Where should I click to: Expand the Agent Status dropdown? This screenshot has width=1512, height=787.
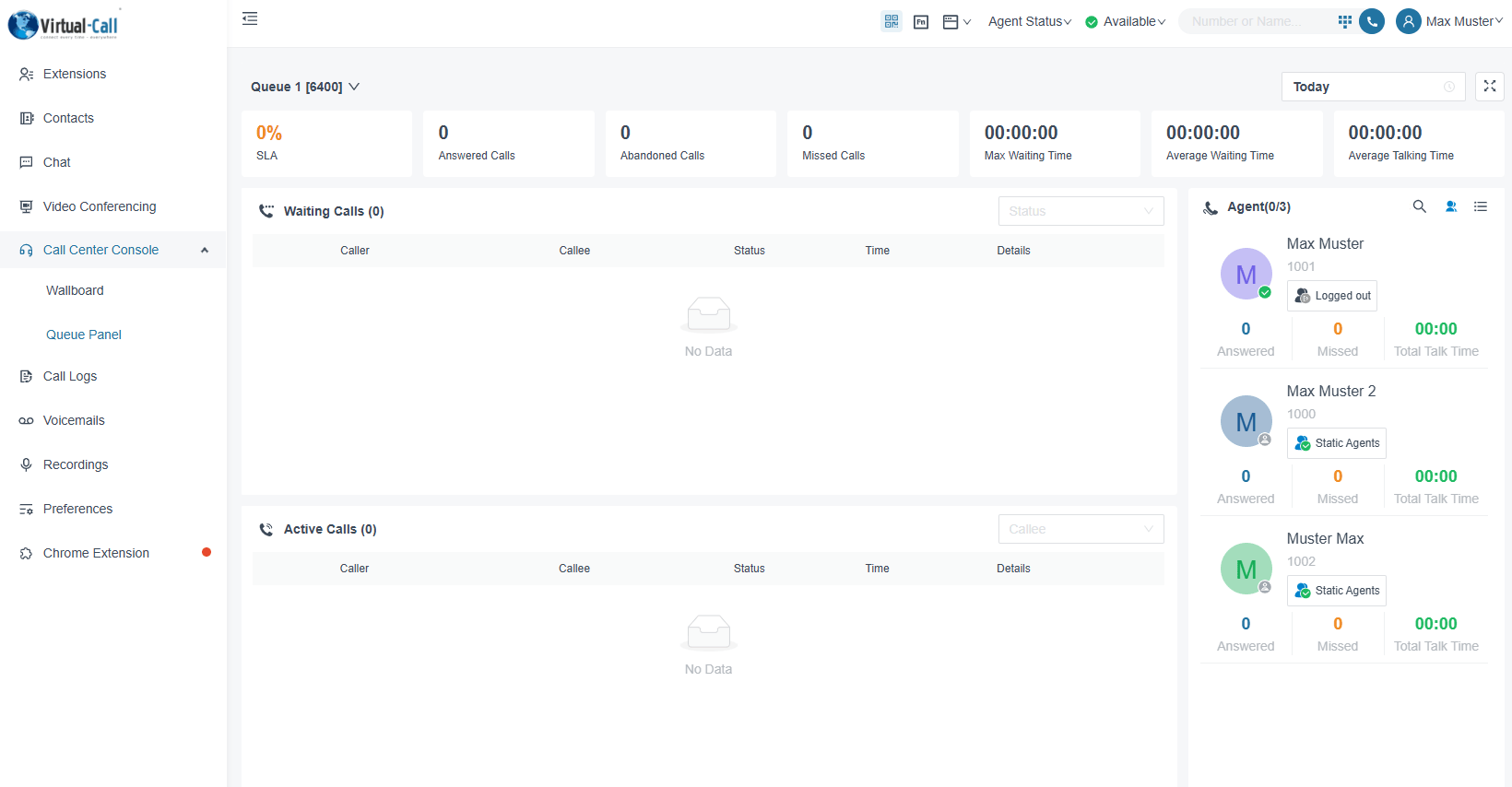[1030, 21]
